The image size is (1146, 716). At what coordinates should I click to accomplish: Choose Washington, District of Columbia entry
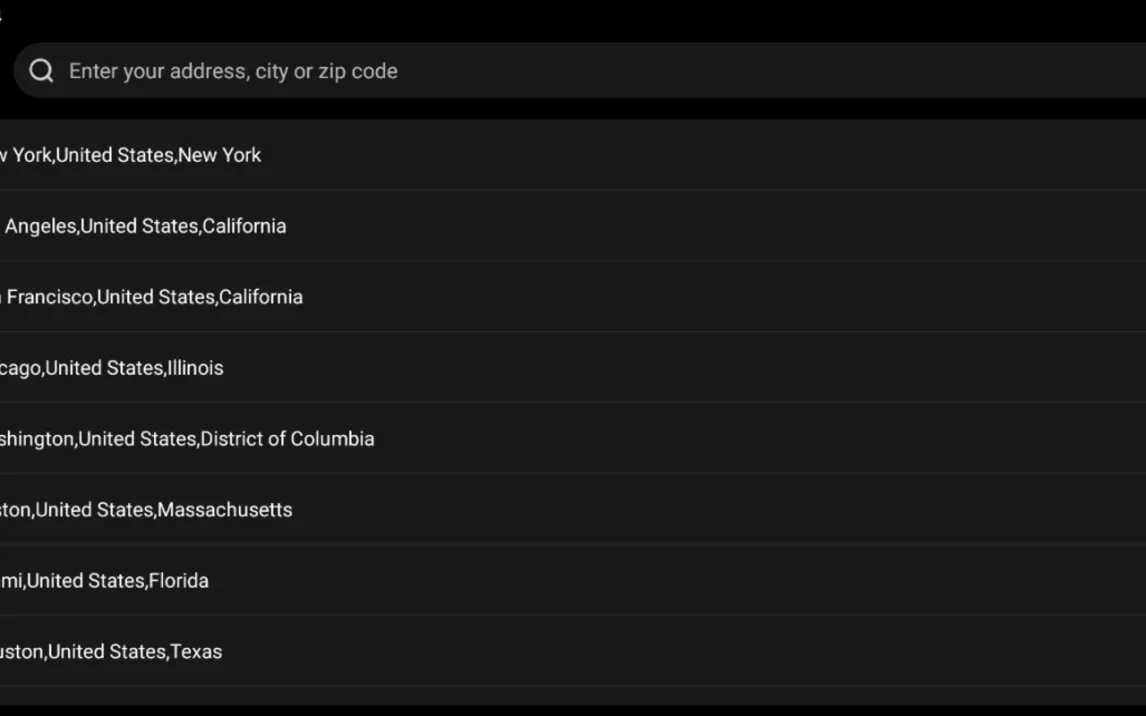(x=187, y=439)
